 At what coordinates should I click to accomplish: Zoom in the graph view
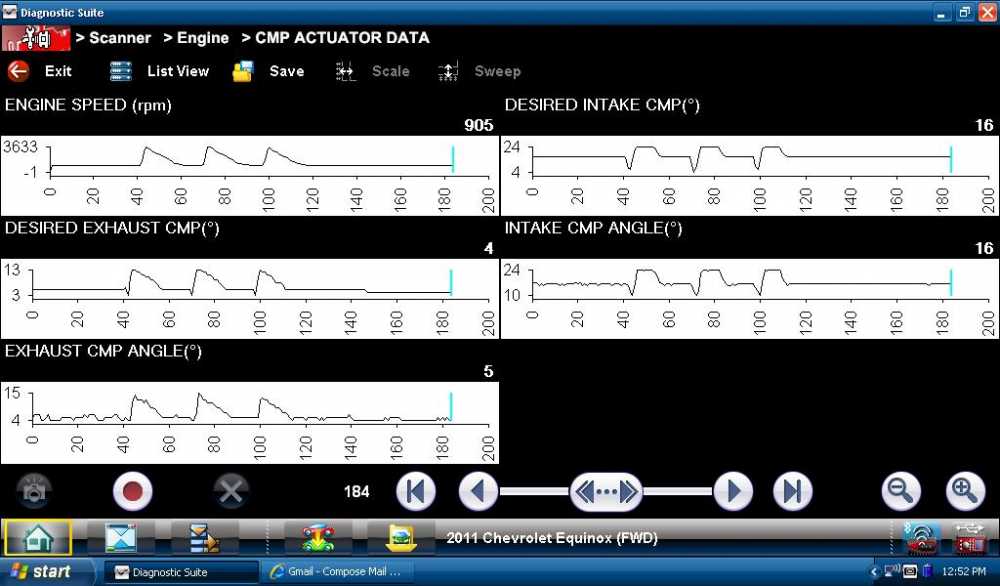pos(965,491)
